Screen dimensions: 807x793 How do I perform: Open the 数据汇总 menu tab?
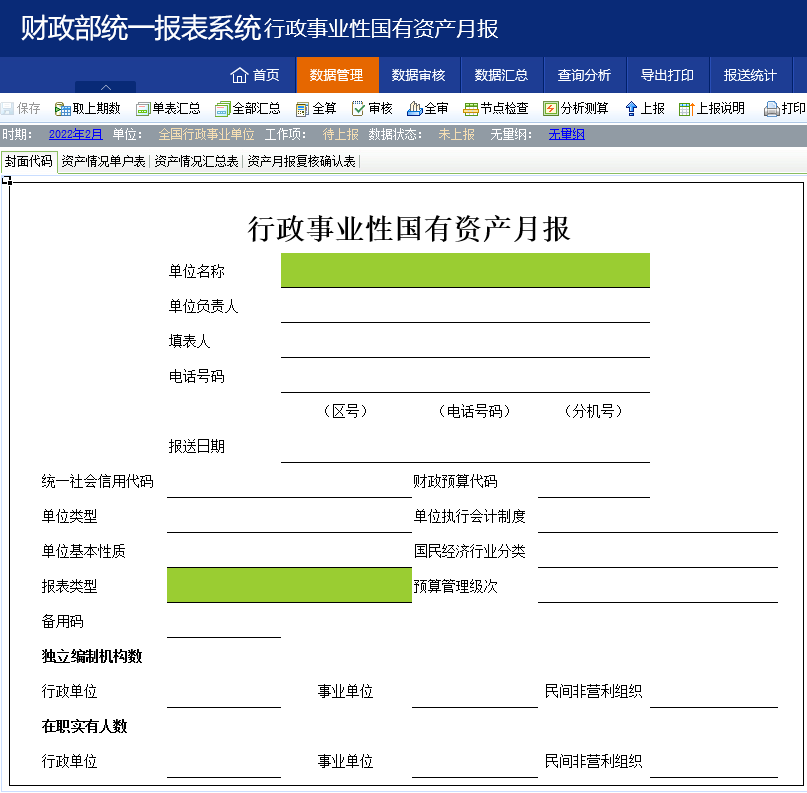pyautogui.click(x=502, y=75)
